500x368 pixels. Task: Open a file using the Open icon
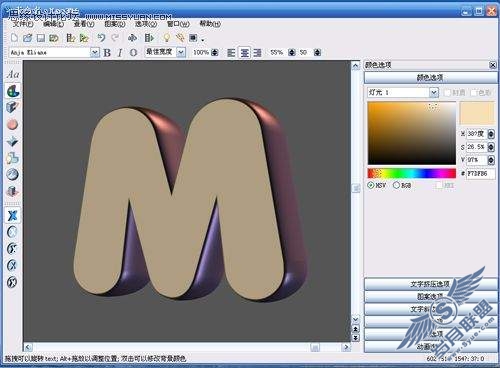(x=27, y=38)
